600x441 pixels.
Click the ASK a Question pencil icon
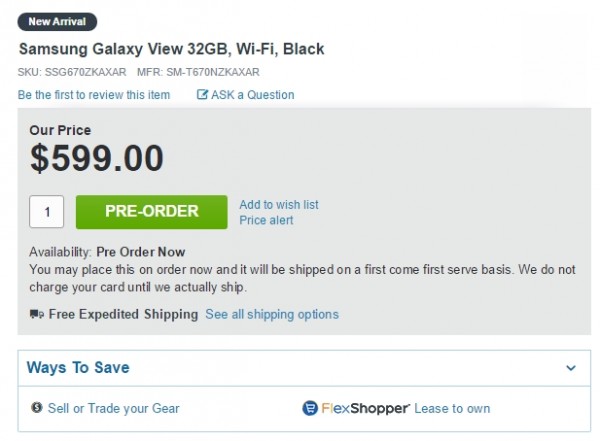pos(203,95)
